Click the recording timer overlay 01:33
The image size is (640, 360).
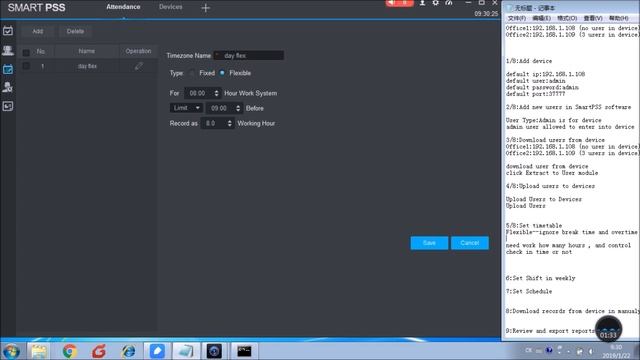point(608,329)
